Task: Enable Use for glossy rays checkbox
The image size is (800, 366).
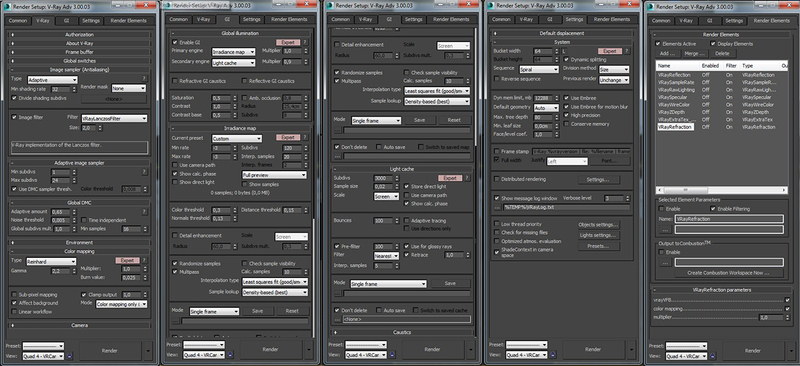Action: [x=407, y=247]
